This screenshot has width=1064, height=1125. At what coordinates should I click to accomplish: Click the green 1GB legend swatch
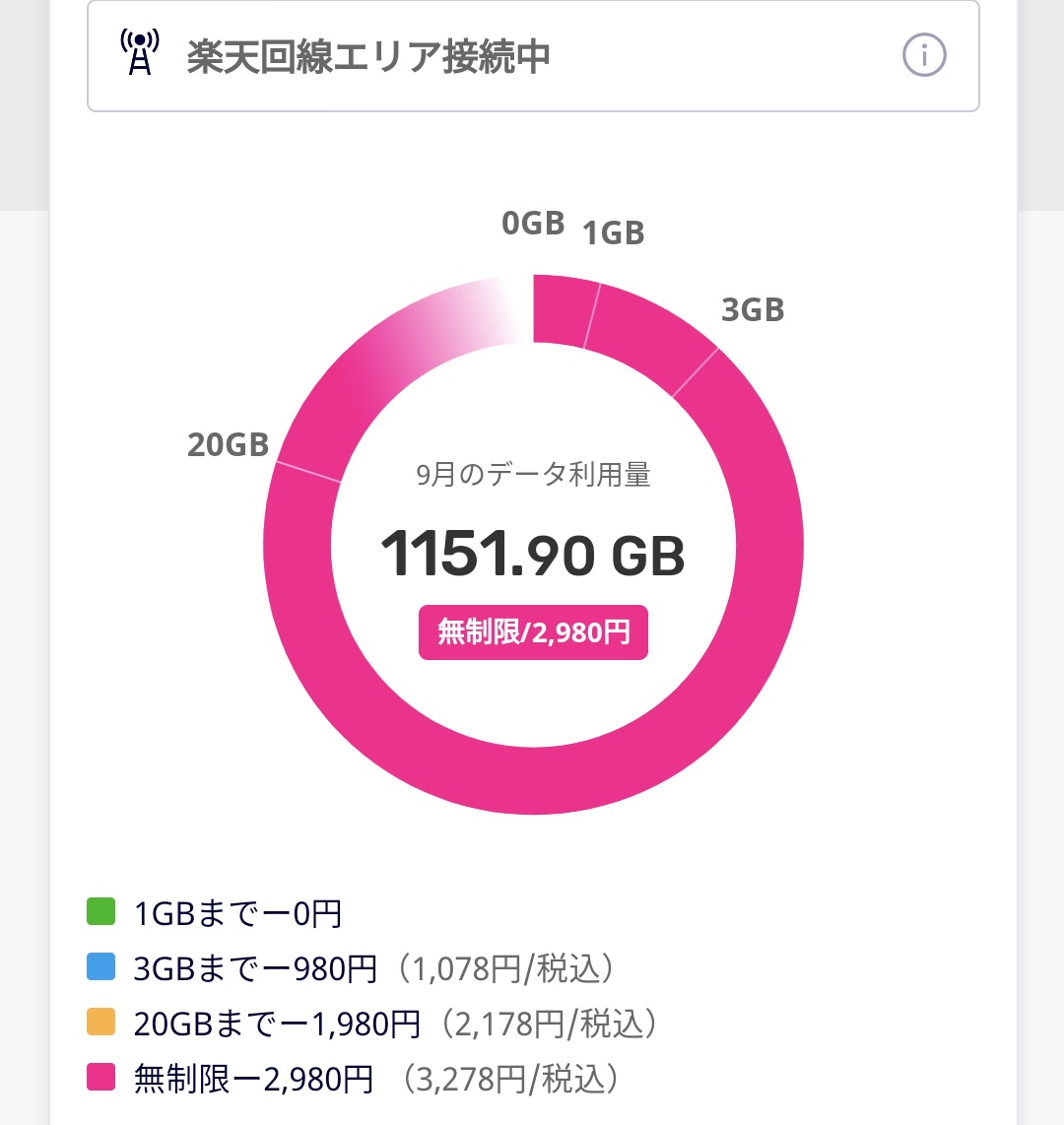(101, 912)
